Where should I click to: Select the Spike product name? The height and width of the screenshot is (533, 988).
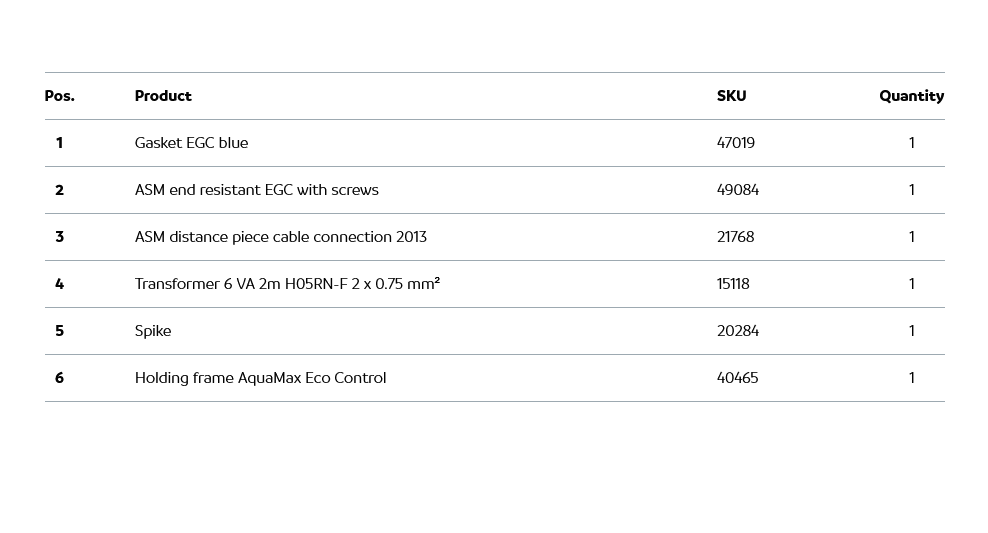(153, 331)
